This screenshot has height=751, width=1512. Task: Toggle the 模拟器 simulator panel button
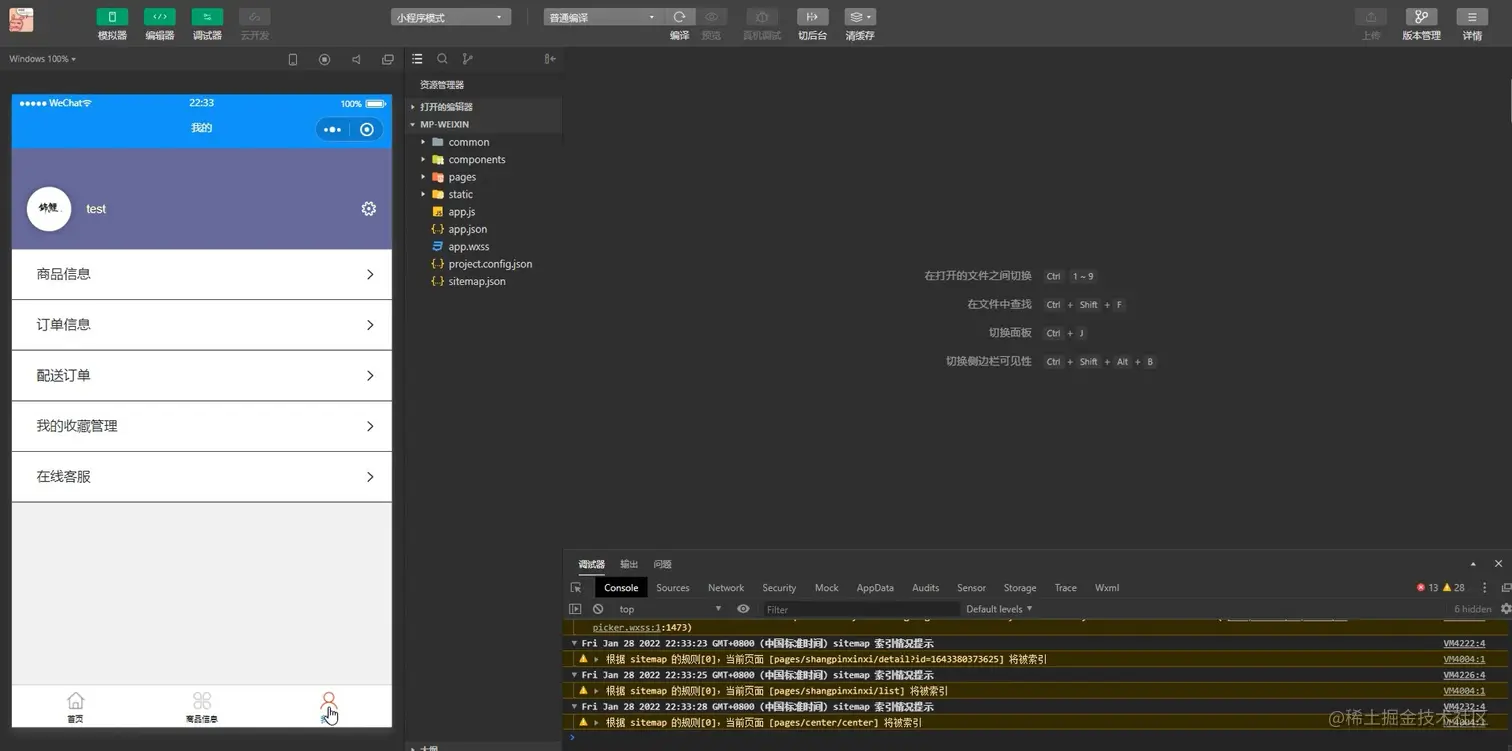click(112, 17)
